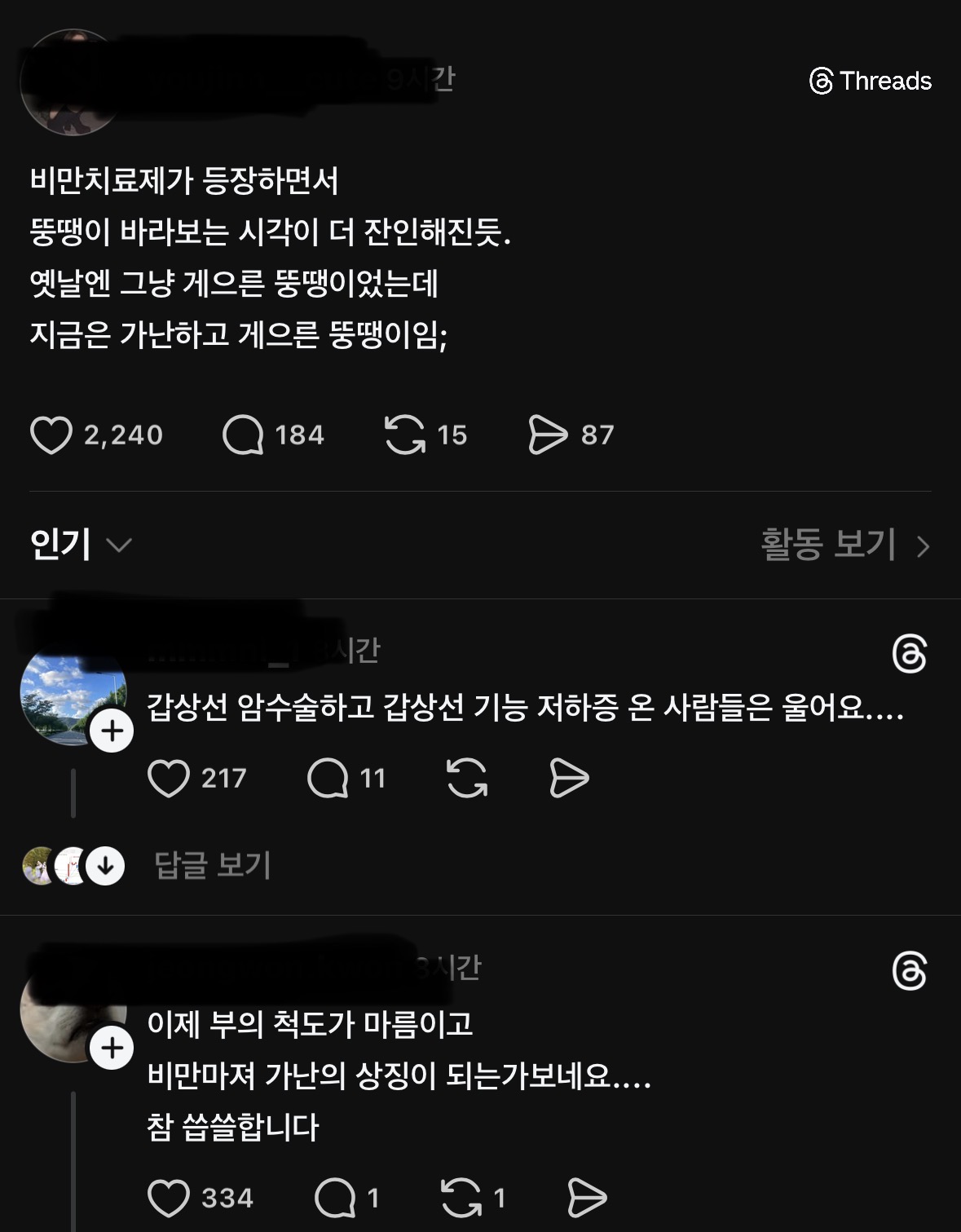Click the Threads logo at top right
This screenshot has width=961, height=1232.
pos(871,81)
